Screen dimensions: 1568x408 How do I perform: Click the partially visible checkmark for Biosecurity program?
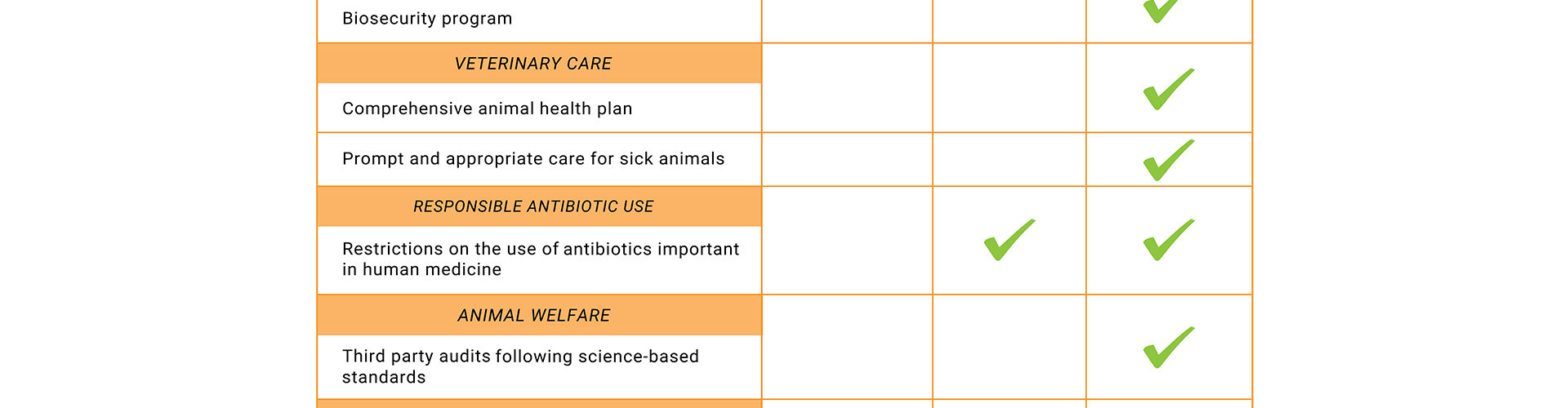(1160, 11)
